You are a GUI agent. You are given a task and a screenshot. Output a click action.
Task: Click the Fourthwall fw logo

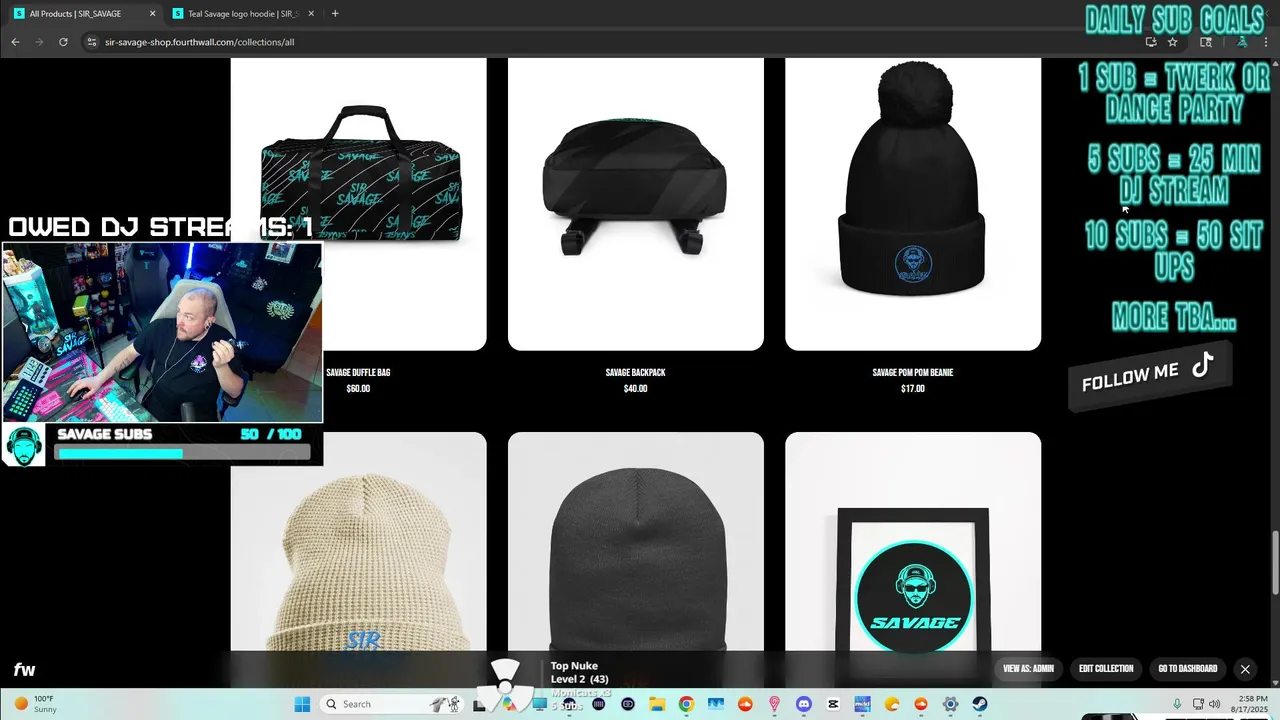tap(24, 670)
